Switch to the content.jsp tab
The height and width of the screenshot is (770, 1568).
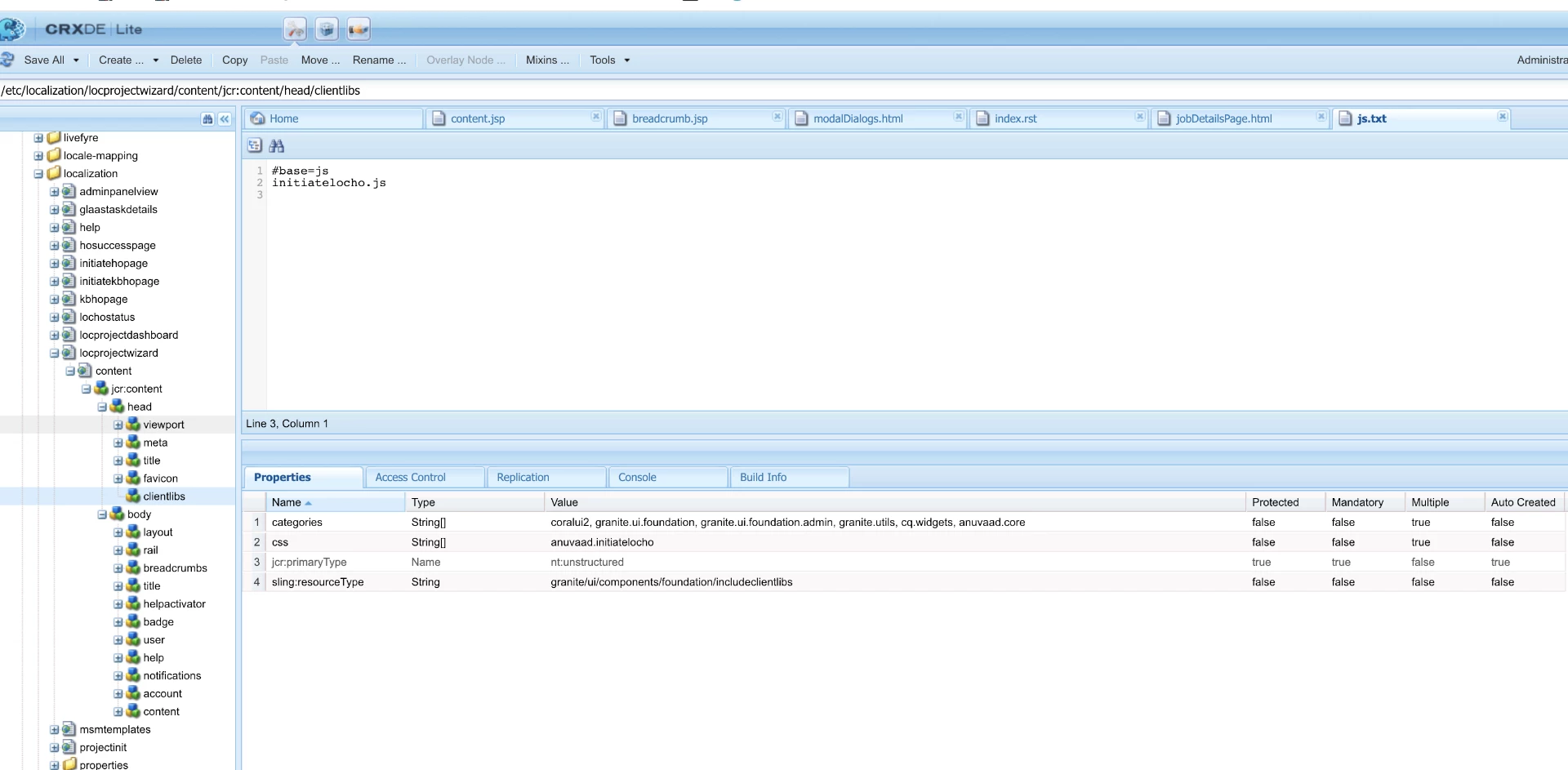(x=514, y=118)
